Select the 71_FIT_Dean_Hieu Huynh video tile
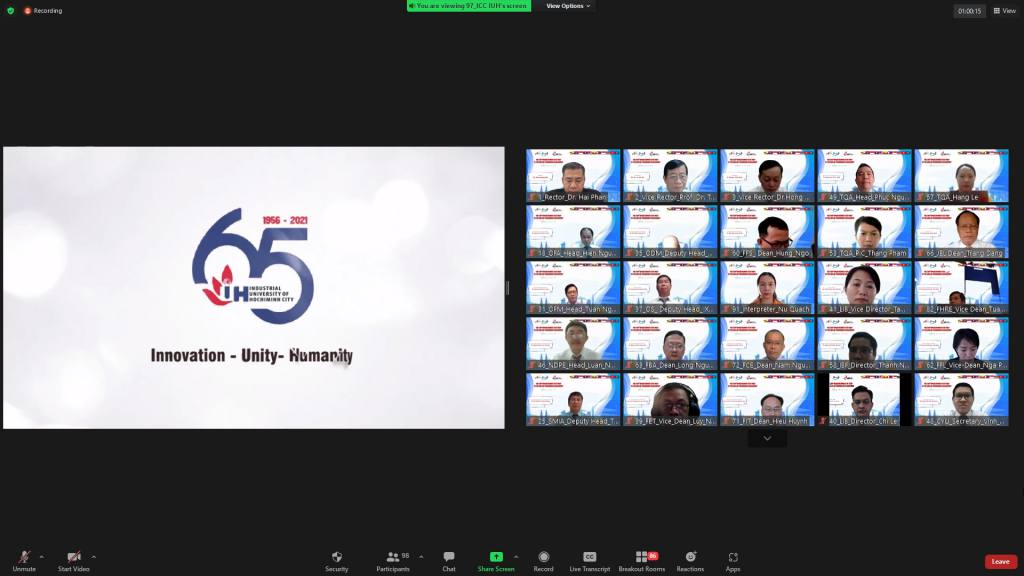Image resolution: width=1024 pixels, height=576 pixels. [x=767, y=400]
